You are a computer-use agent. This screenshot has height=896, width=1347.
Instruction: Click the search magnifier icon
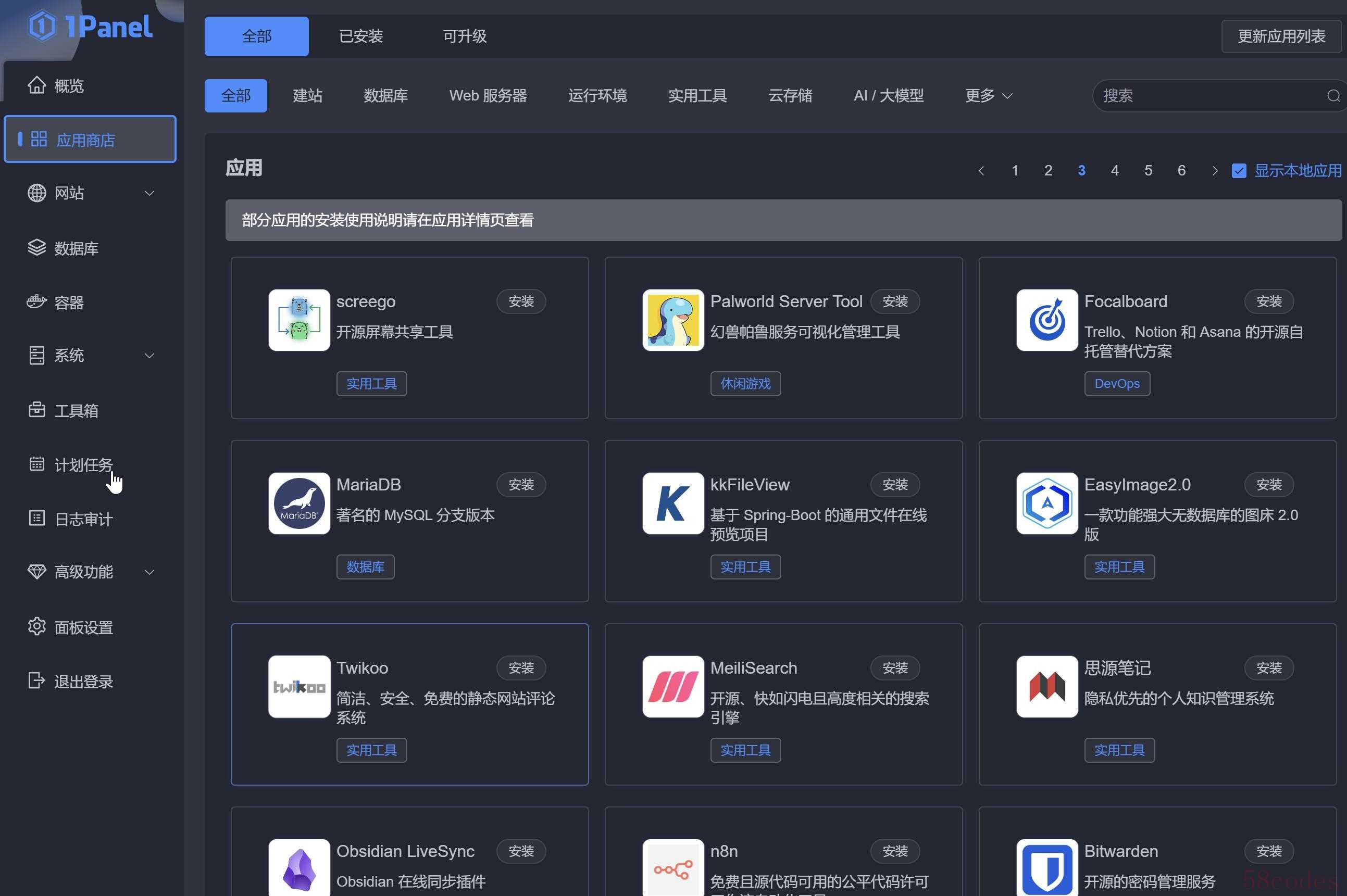(1334, 95)
